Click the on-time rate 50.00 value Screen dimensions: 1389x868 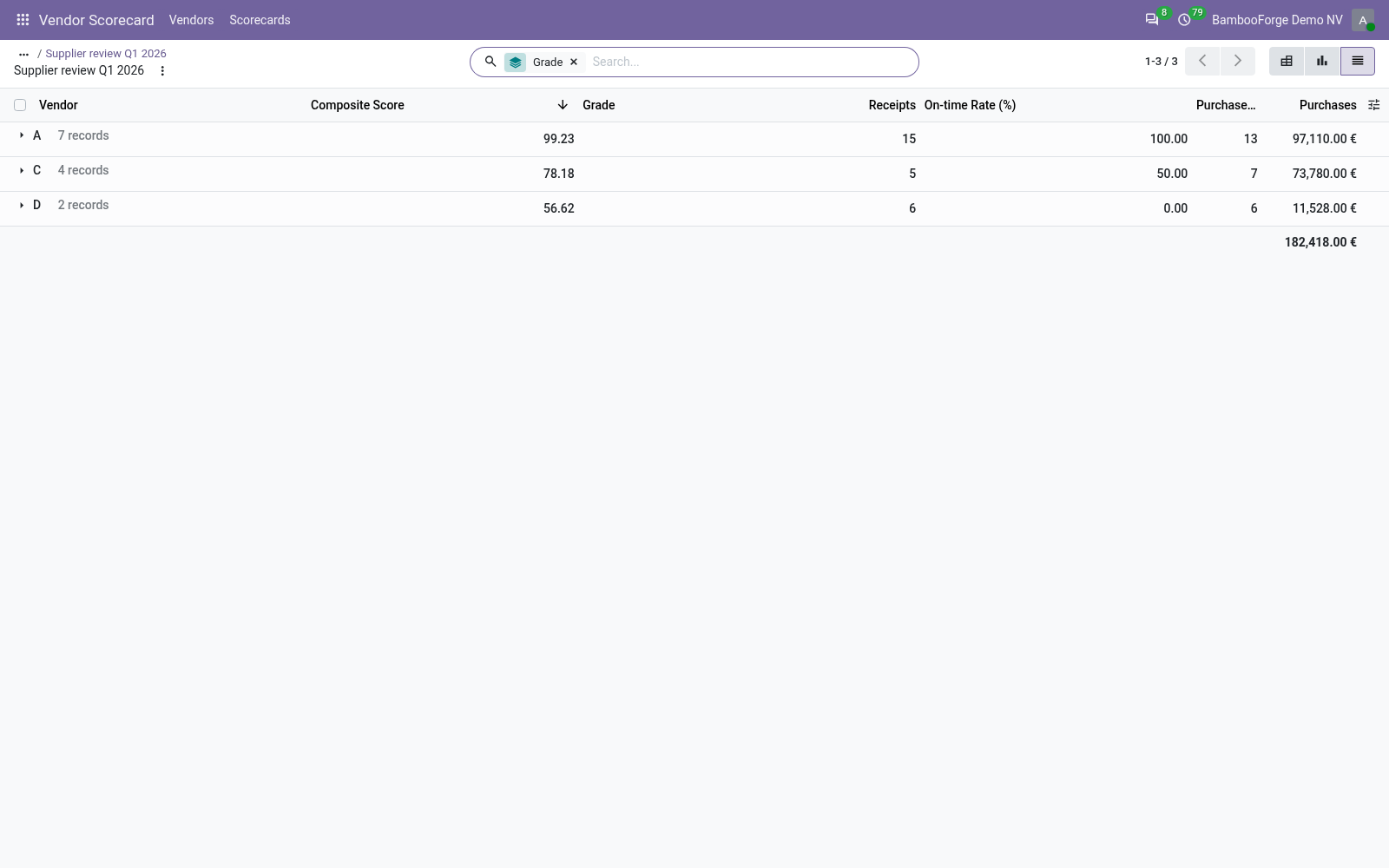tap(1172, 174)
